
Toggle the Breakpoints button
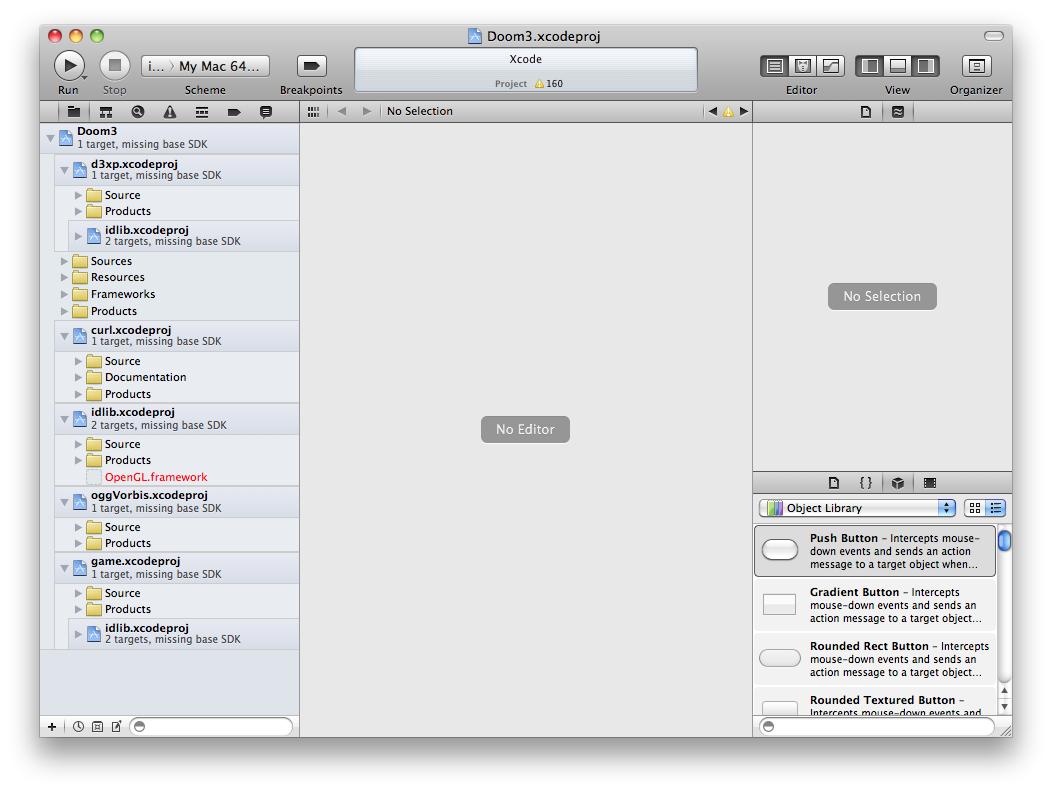(311, 66)
